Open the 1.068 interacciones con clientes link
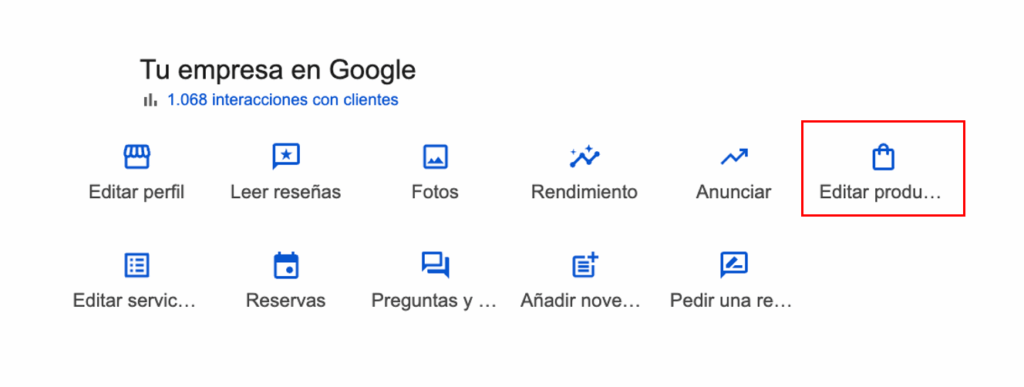Image resolution: width=1024 pixels, height=387 pixels. tap(283, 100)
